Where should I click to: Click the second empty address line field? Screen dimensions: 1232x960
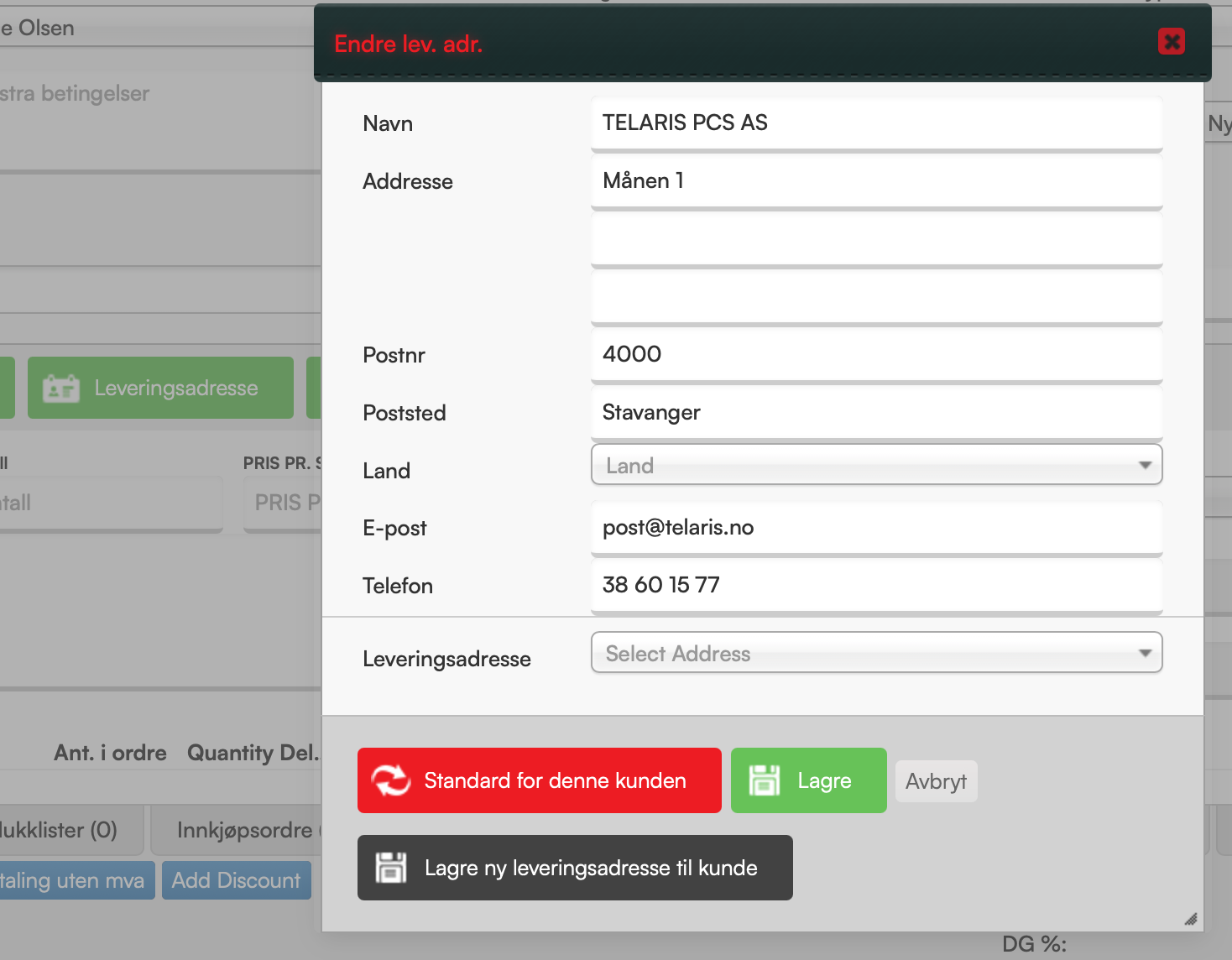pos(877,239)
